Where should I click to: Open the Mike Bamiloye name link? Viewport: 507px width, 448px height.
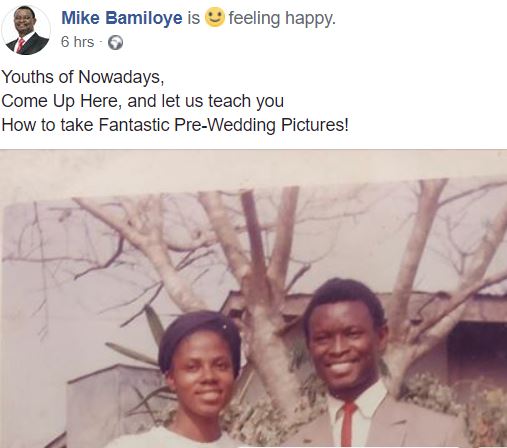click(122, 18)
